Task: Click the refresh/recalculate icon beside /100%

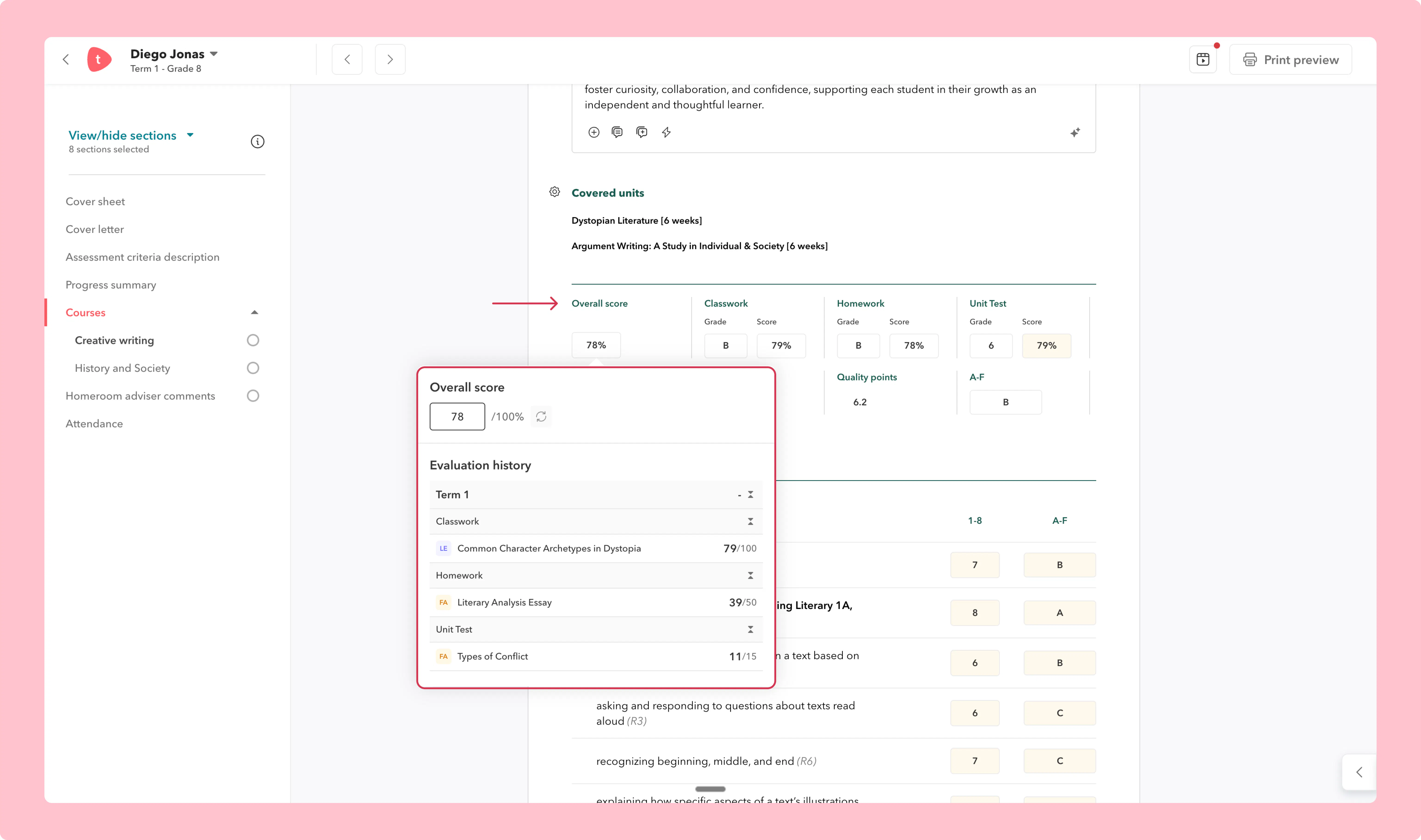Action: coord(541,417)
